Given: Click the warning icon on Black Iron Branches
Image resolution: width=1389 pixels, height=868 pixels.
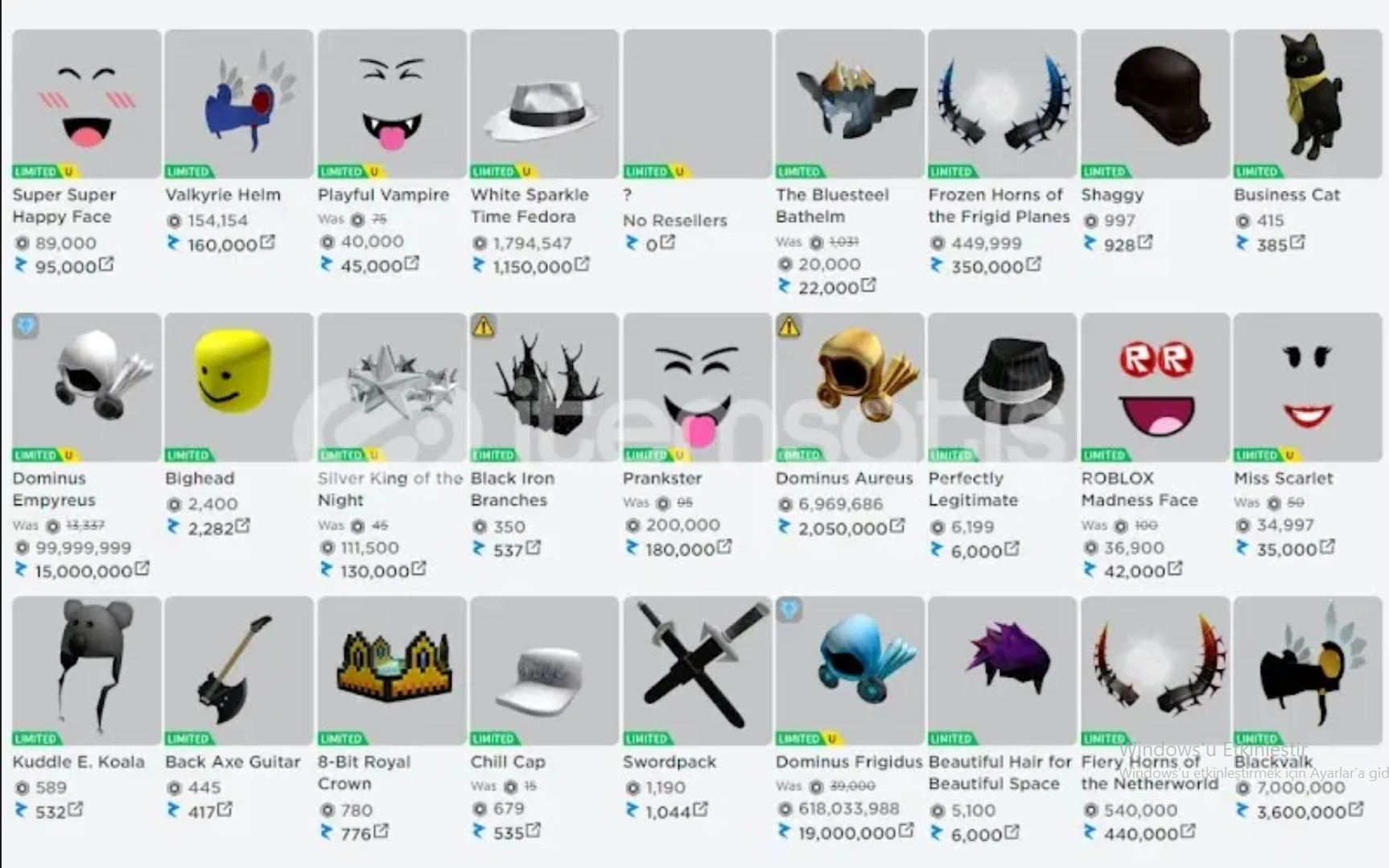Looking at the screenshot, I should tap(483, 326).
